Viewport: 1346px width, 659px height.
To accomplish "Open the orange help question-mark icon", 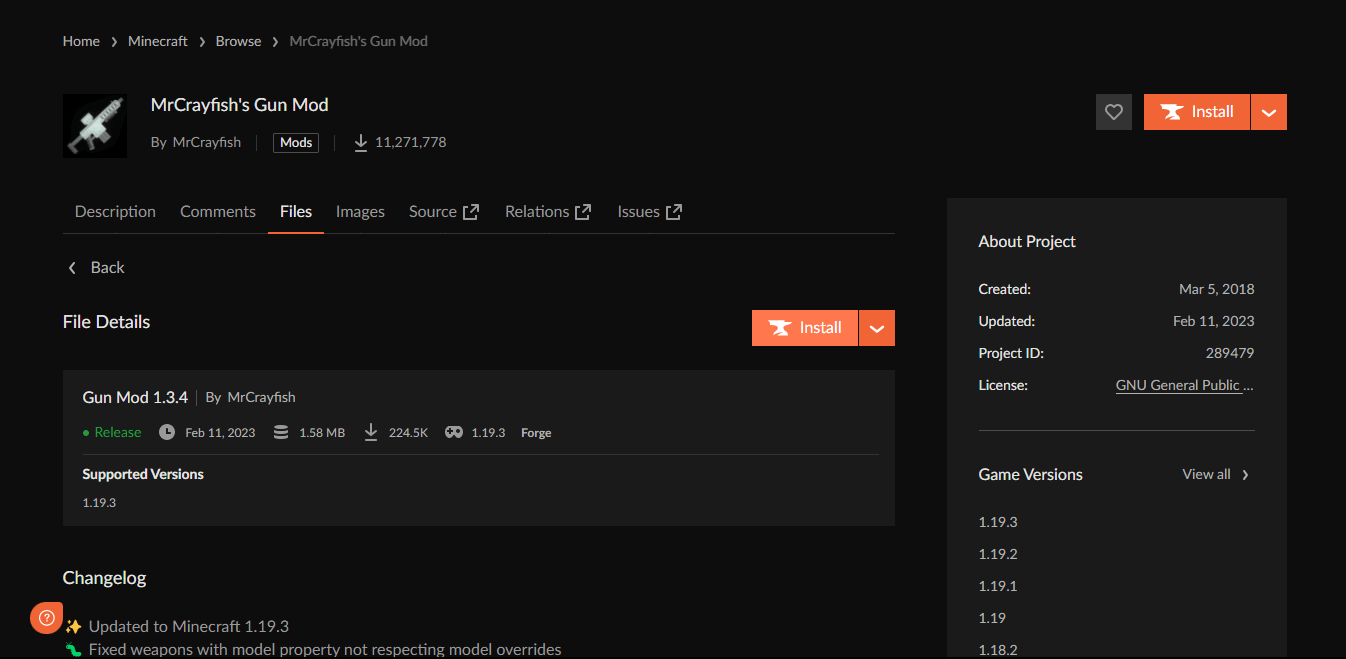I will pos(46,618).
